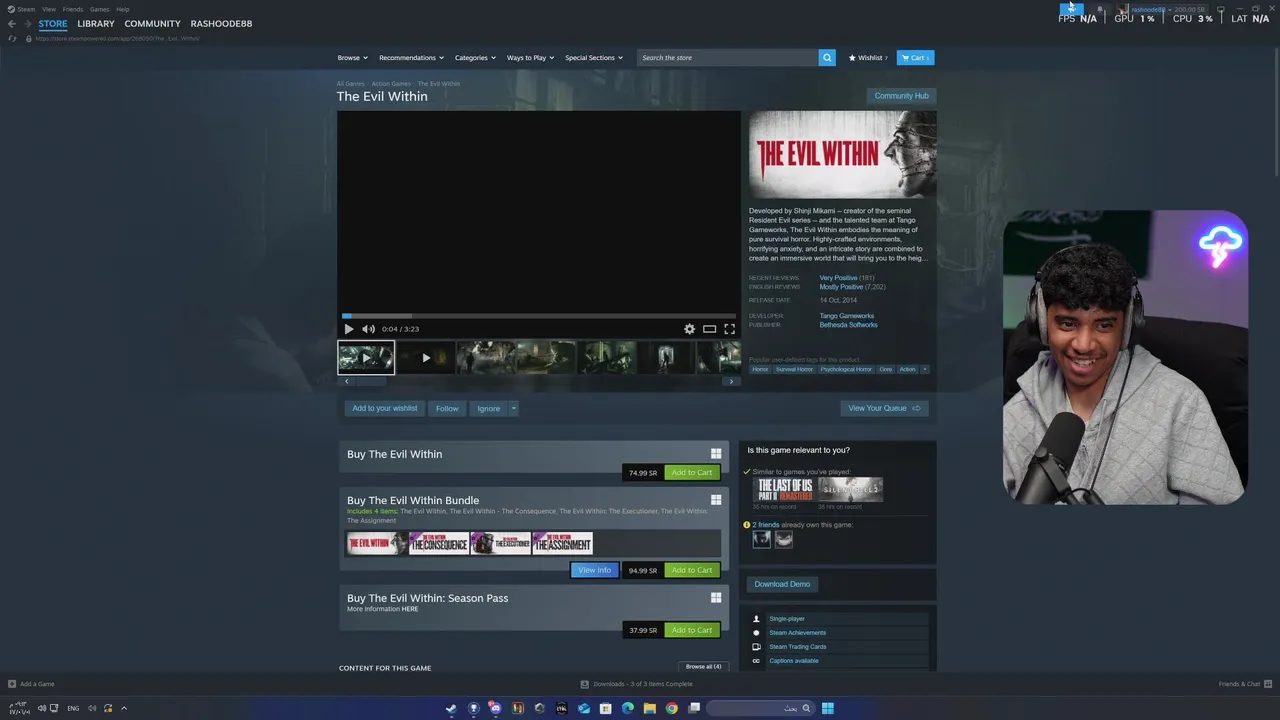Open the All Games breadcrumb
Viewport: 1280px width, 720px height.
pos(351,84)
